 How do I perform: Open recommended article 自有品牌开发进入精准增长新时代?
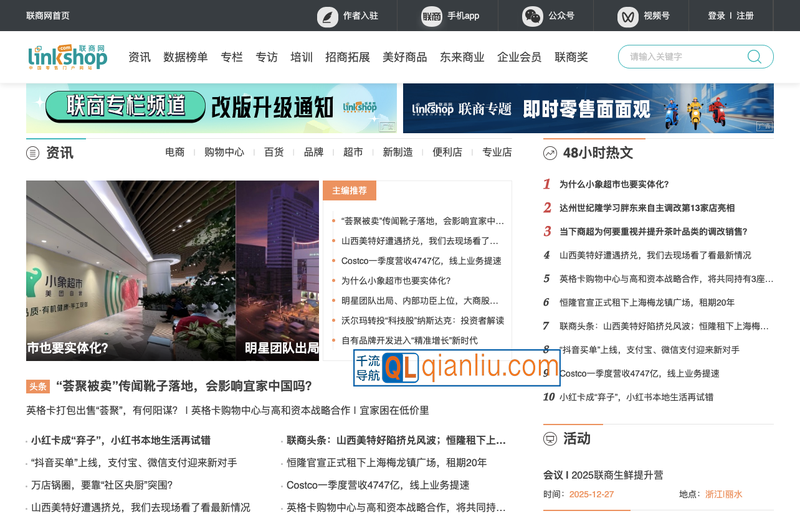click(410, 340)
